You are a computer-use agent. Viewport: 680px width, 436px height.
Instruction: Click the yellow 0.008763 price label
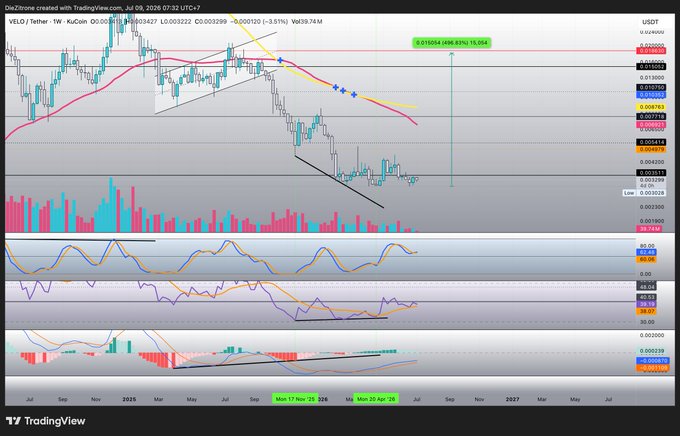(651, 107)
